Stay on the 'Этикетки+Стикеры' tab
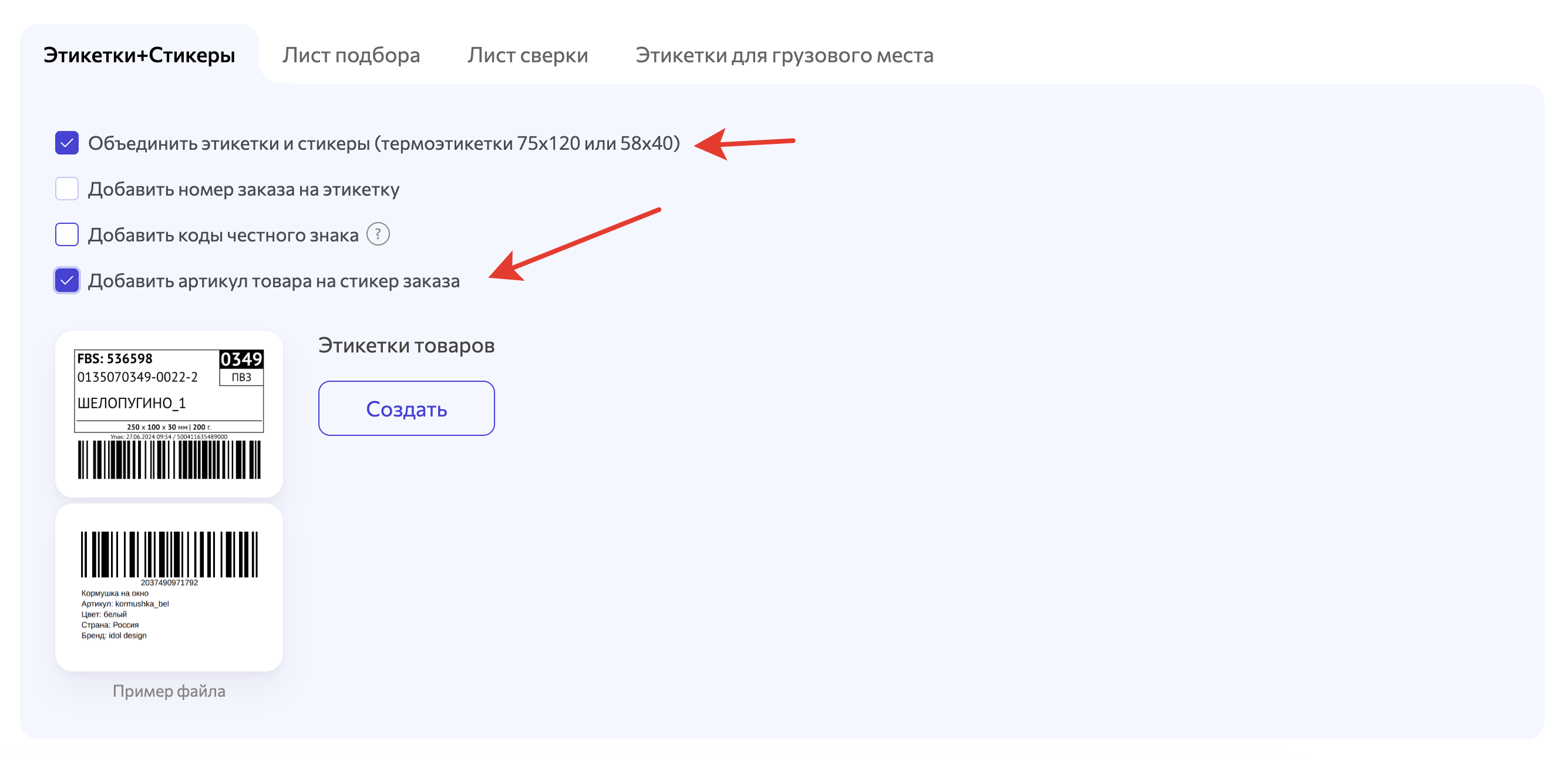1568x759 pixels. (x=139, y=55)
